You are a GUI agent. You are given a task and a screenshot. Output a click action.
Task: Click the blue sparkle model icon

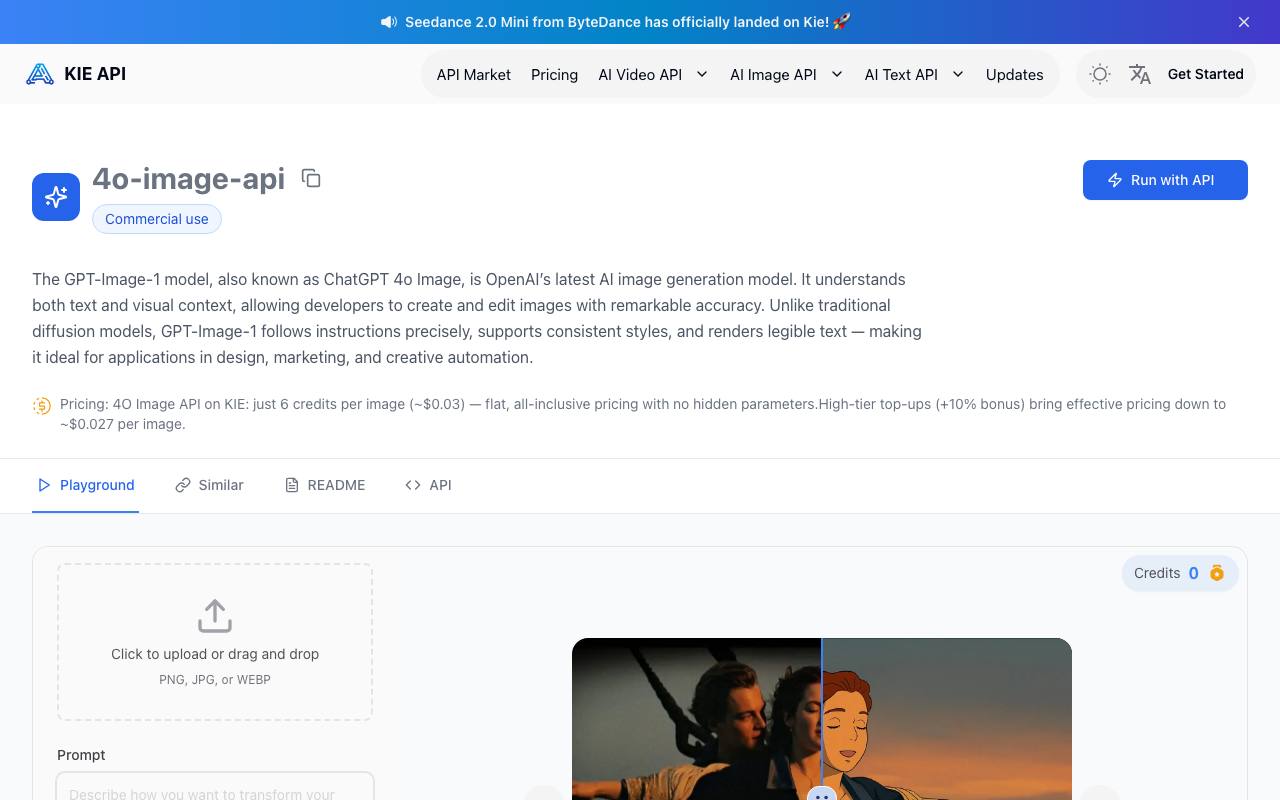click(56, 196)
